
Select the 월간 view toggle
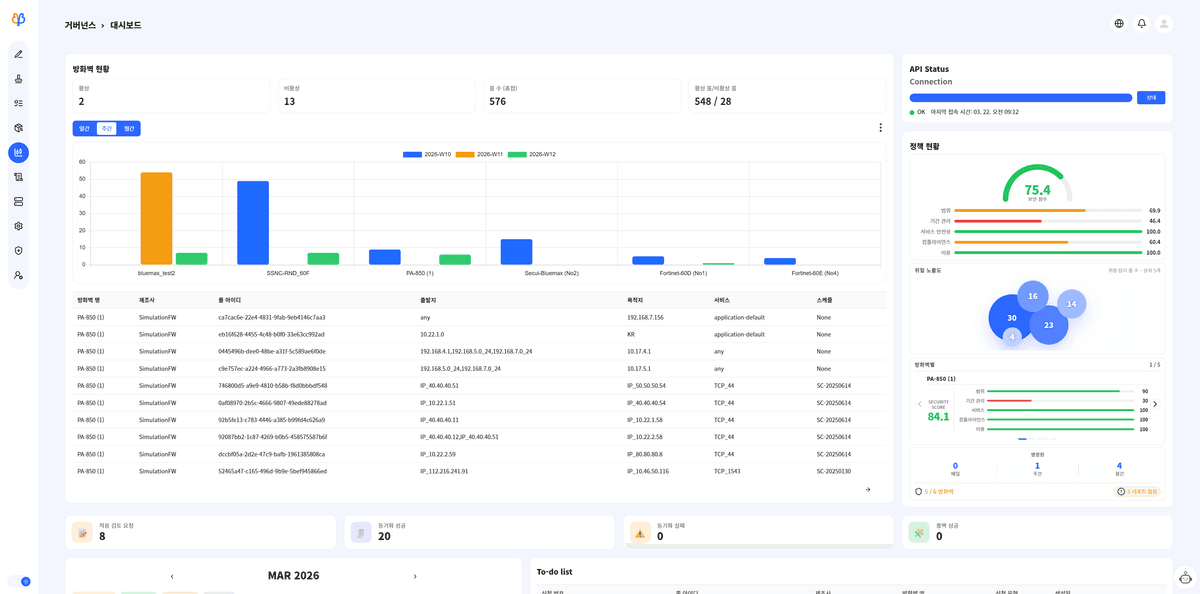tap(129, 128)
